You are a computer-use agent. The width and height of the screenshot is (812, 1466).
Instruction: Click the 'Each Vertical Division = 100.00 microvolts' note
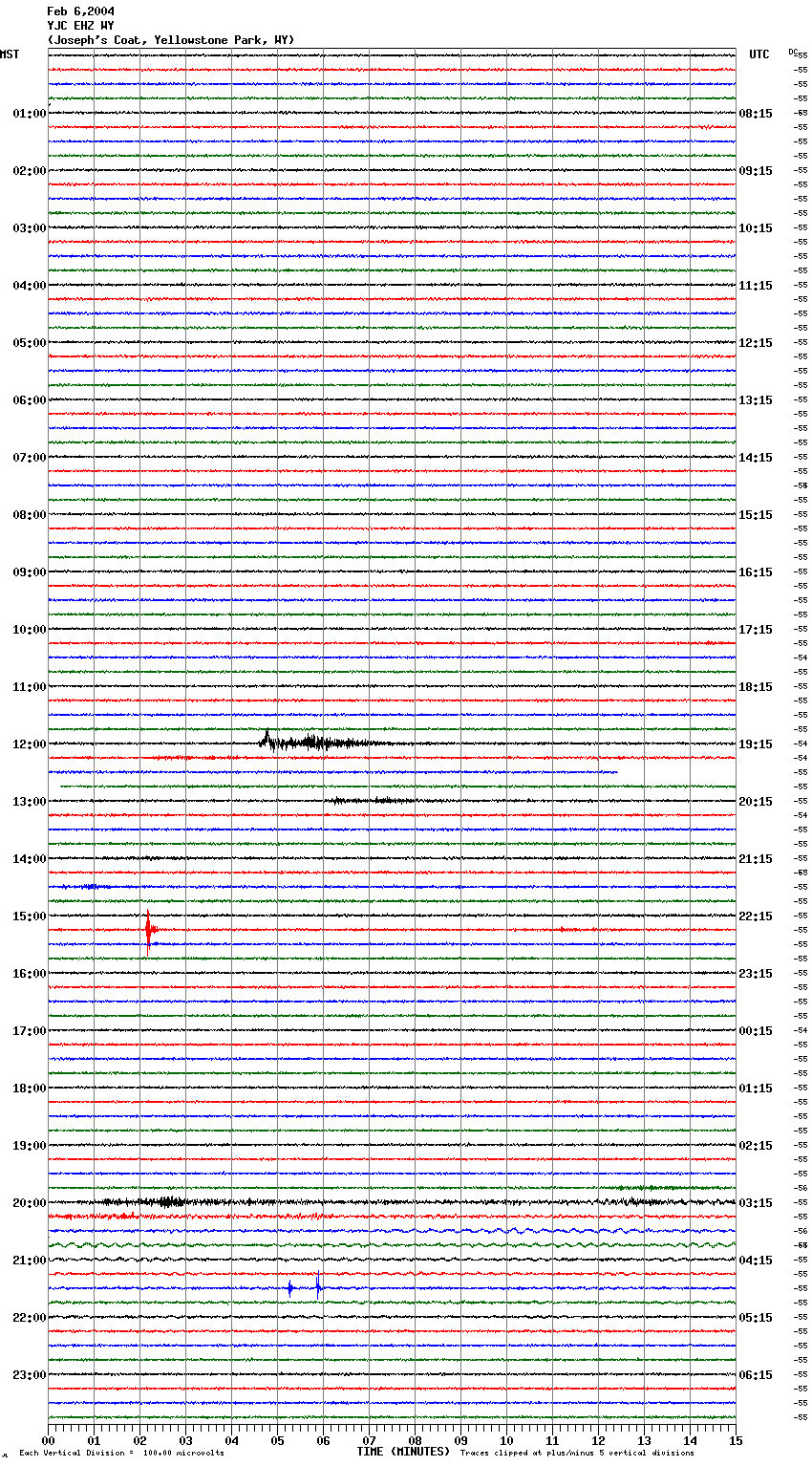122,1453
